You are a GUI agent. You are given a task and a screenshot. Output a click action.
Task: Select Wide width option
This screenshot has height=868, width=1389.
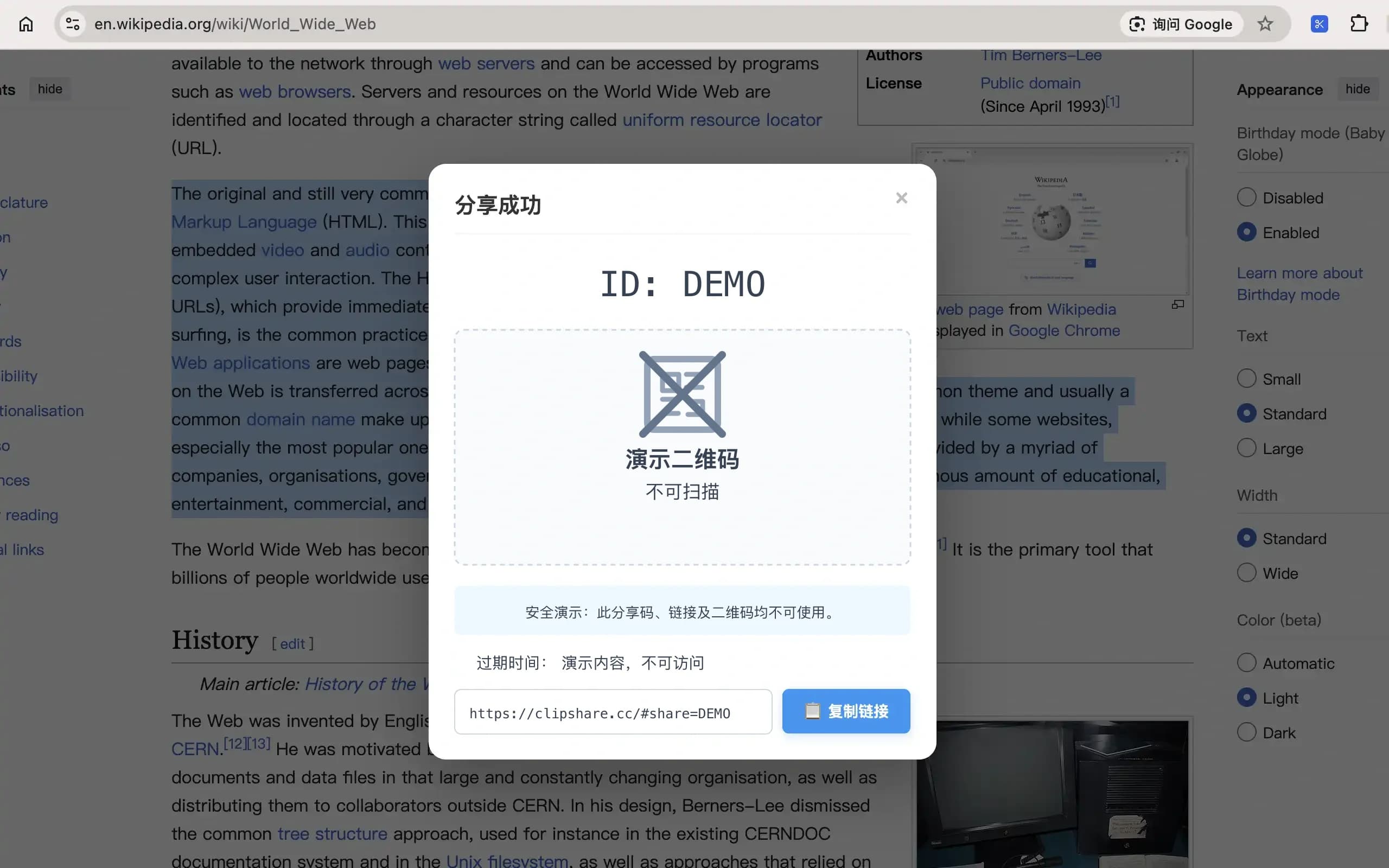(1246, 573)
